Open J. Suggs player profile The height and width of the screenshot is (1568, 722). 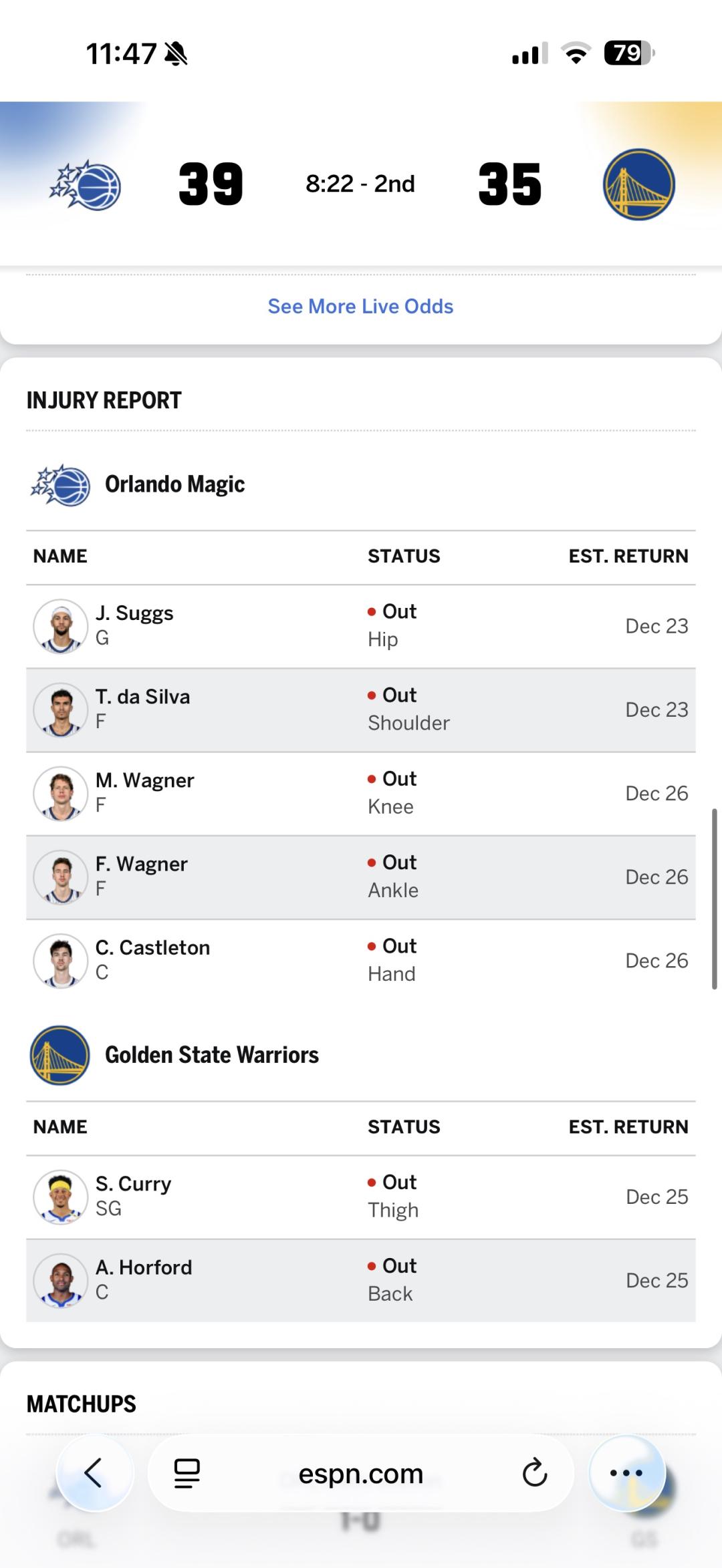tap(134, 613)
